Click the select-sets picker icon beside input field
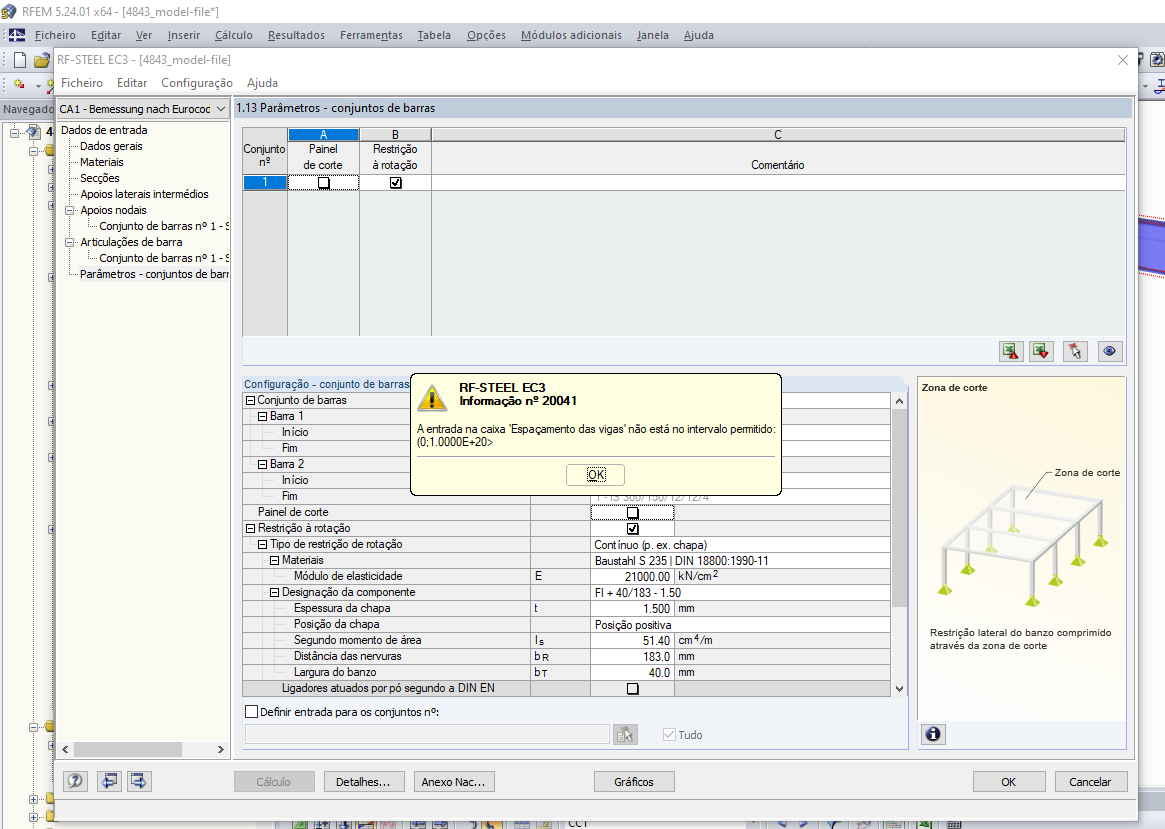 [x=625, y=735]
